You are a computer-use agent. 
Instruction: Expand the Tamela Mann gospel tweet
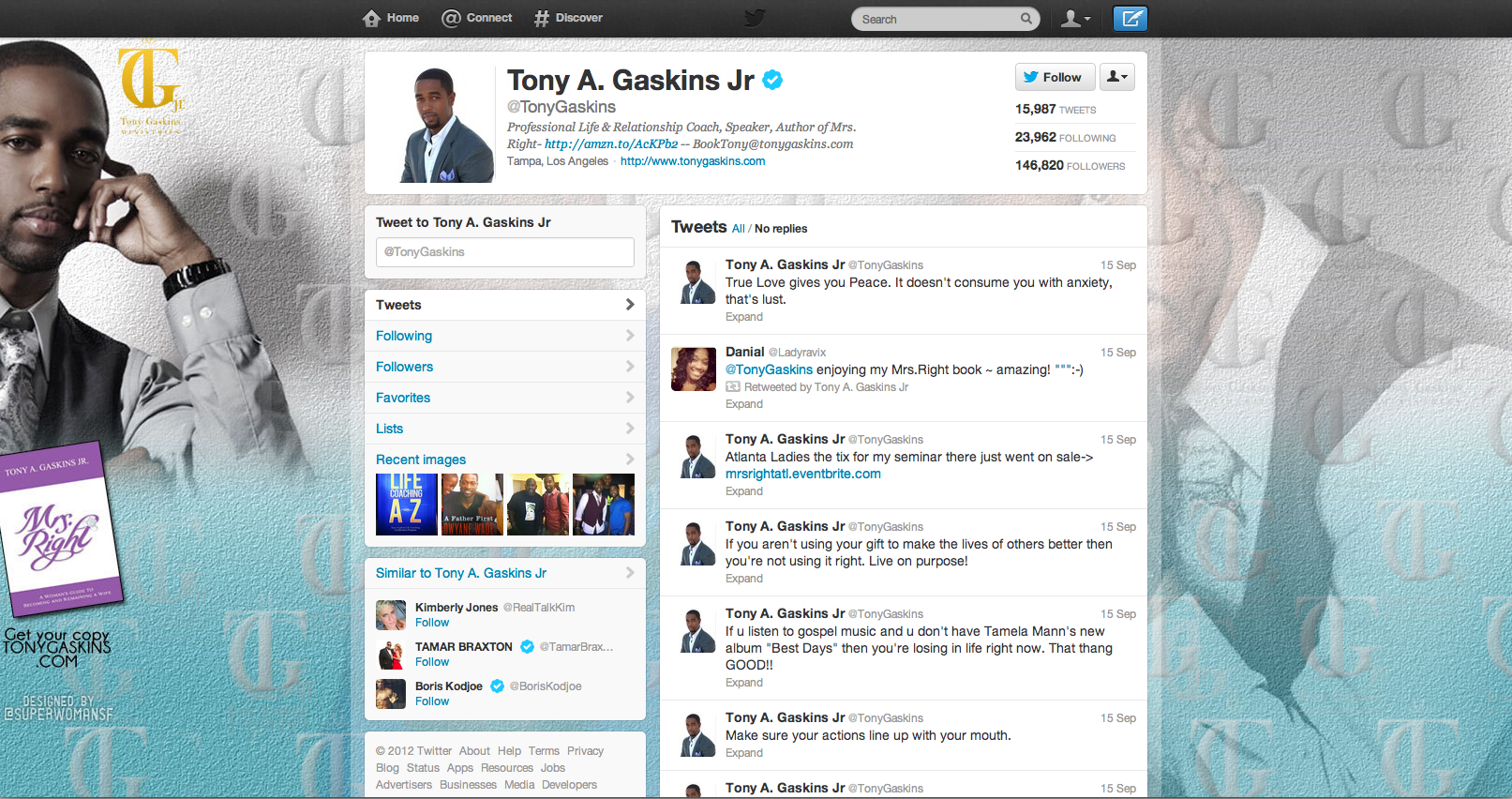pos(744,683)
